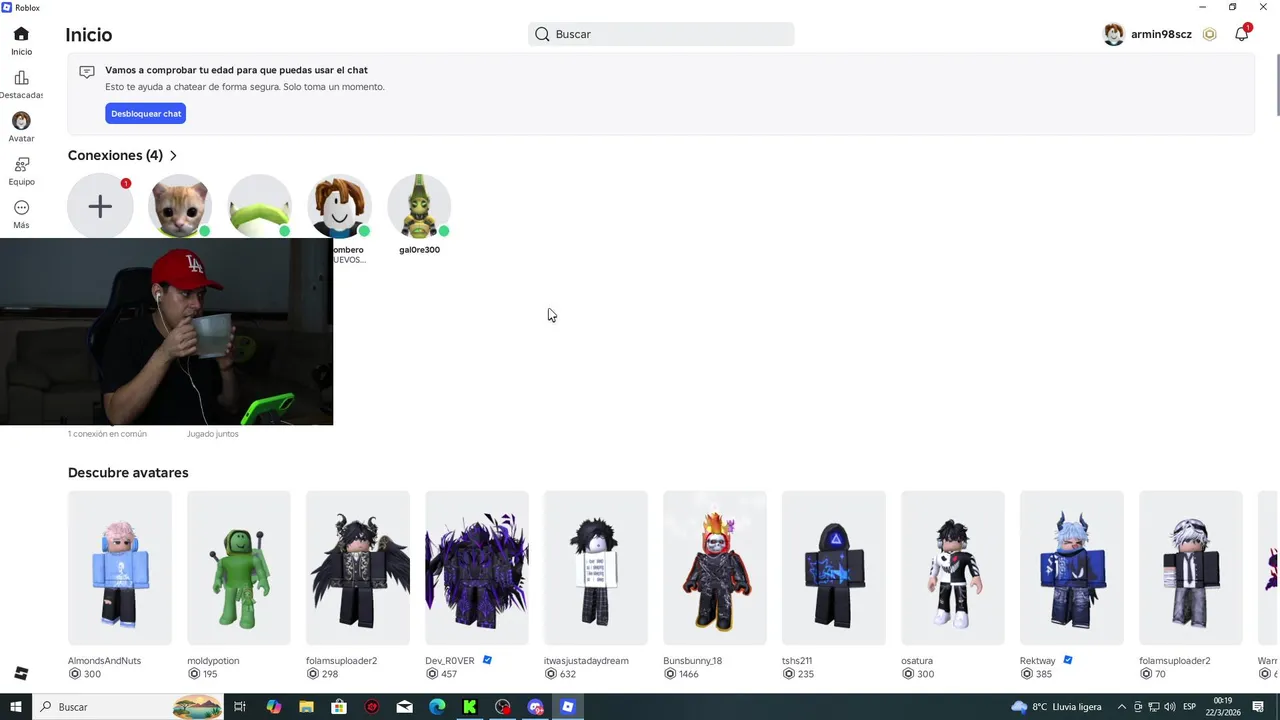Open the moldypotion green avatar card
Screen dimensions: 1280x720
click(x=239, y=567)
